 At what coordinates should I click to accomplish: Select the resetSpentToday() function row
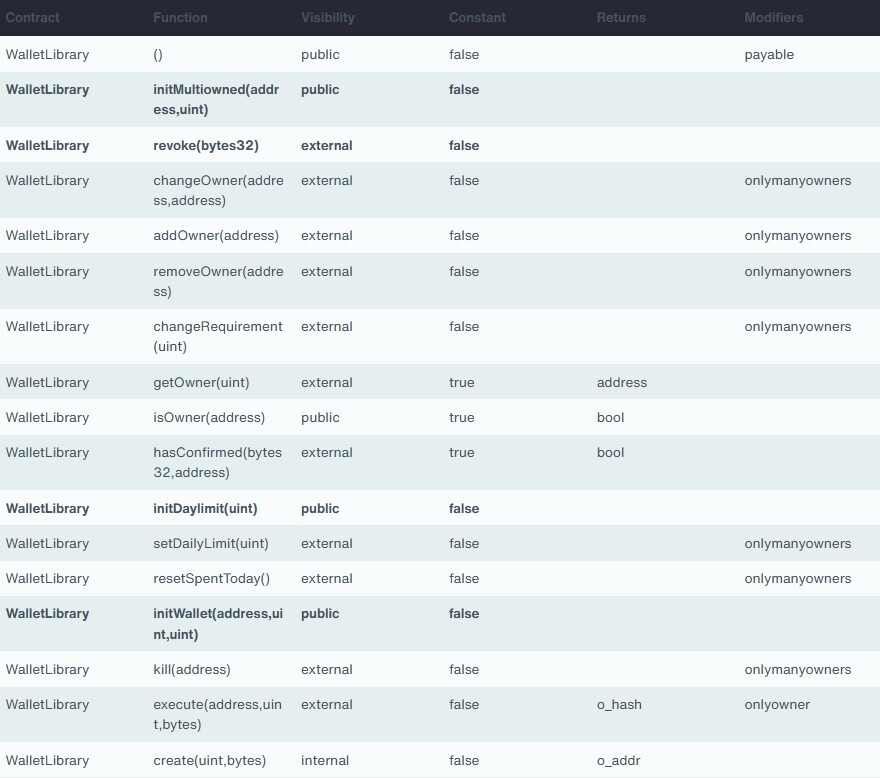210,578
